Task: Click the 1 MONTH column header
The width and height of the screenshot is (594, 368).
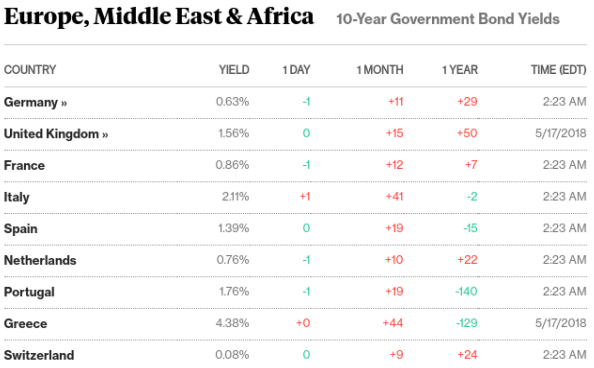Action: pyautogui.click(x=380, y=70)
